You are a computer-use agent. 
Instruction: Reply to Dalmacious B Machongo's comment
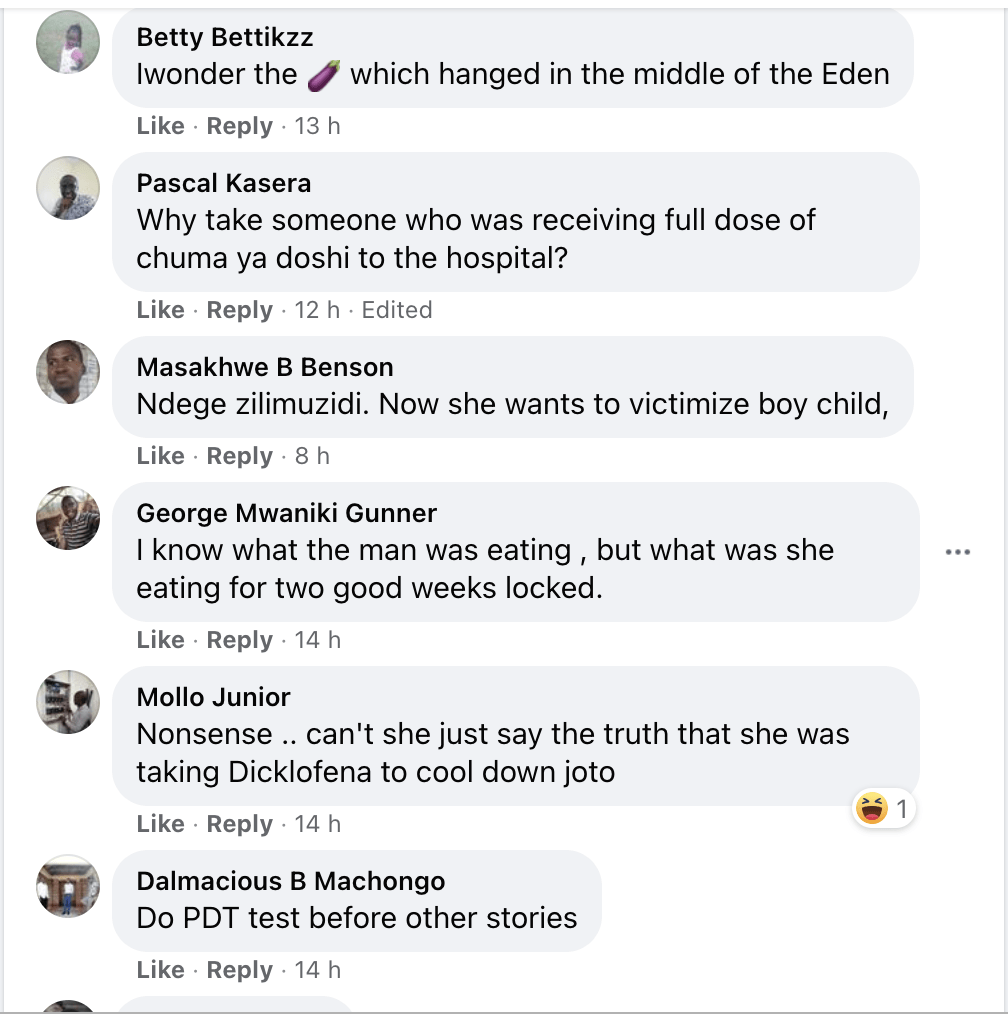(239, 970)
